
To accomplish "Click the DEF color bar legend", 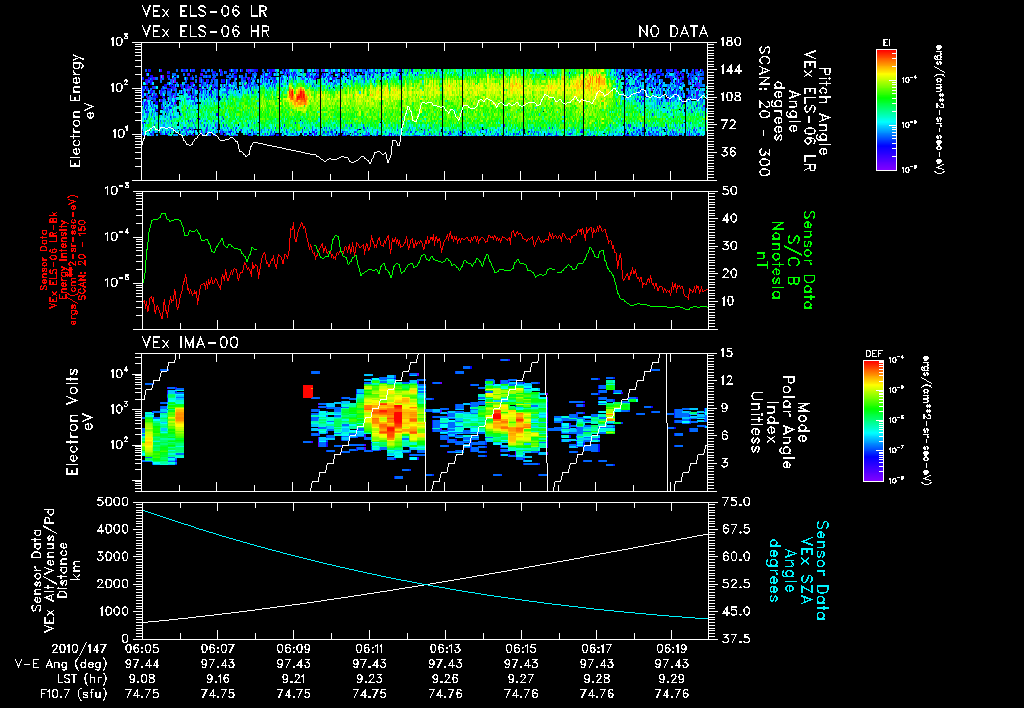I will click(874, 421).
